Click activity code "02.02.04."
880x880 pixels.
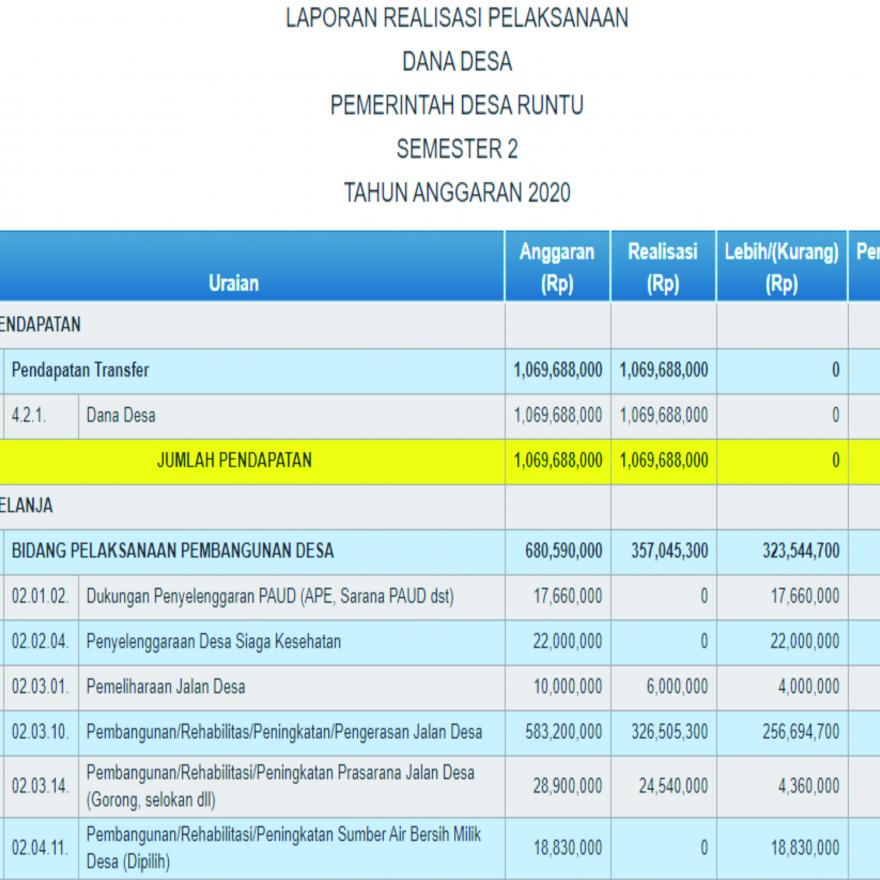(x=40, y=641)
